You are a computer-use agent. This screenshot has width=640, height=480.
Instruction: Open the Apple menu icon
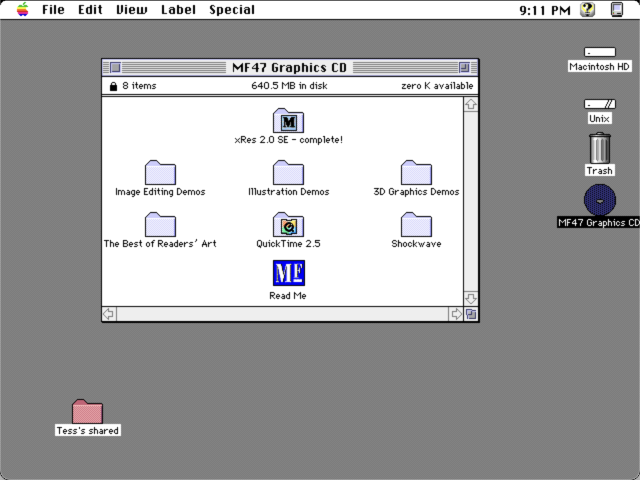click(x=23, y=9)
